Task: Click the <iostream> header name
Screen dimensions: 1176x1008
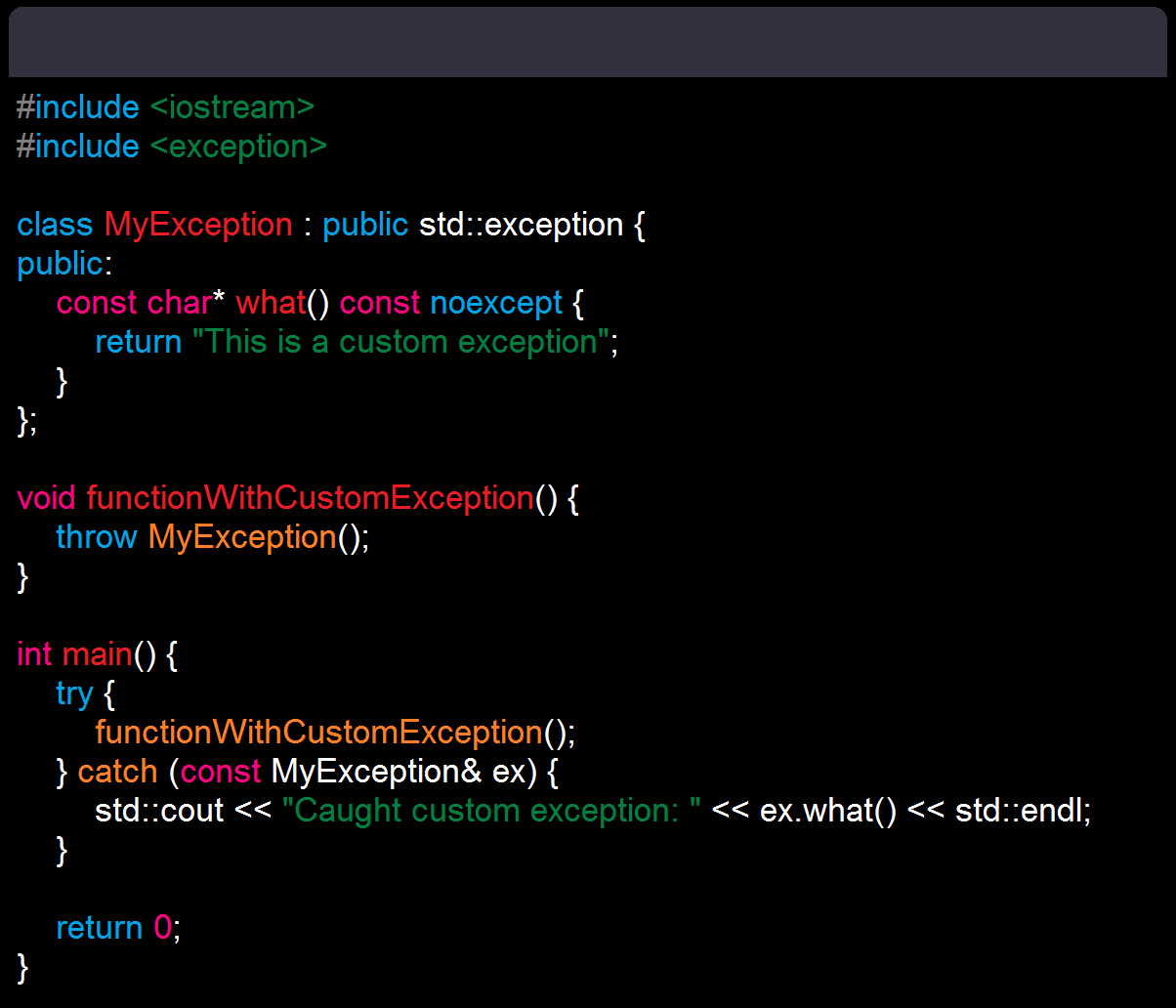Action: pyautogui.click(x=232, y=107)
